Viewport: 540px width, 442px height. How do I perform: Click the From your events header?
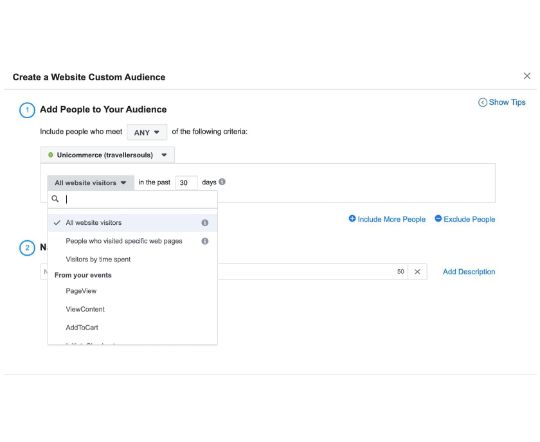83,275
